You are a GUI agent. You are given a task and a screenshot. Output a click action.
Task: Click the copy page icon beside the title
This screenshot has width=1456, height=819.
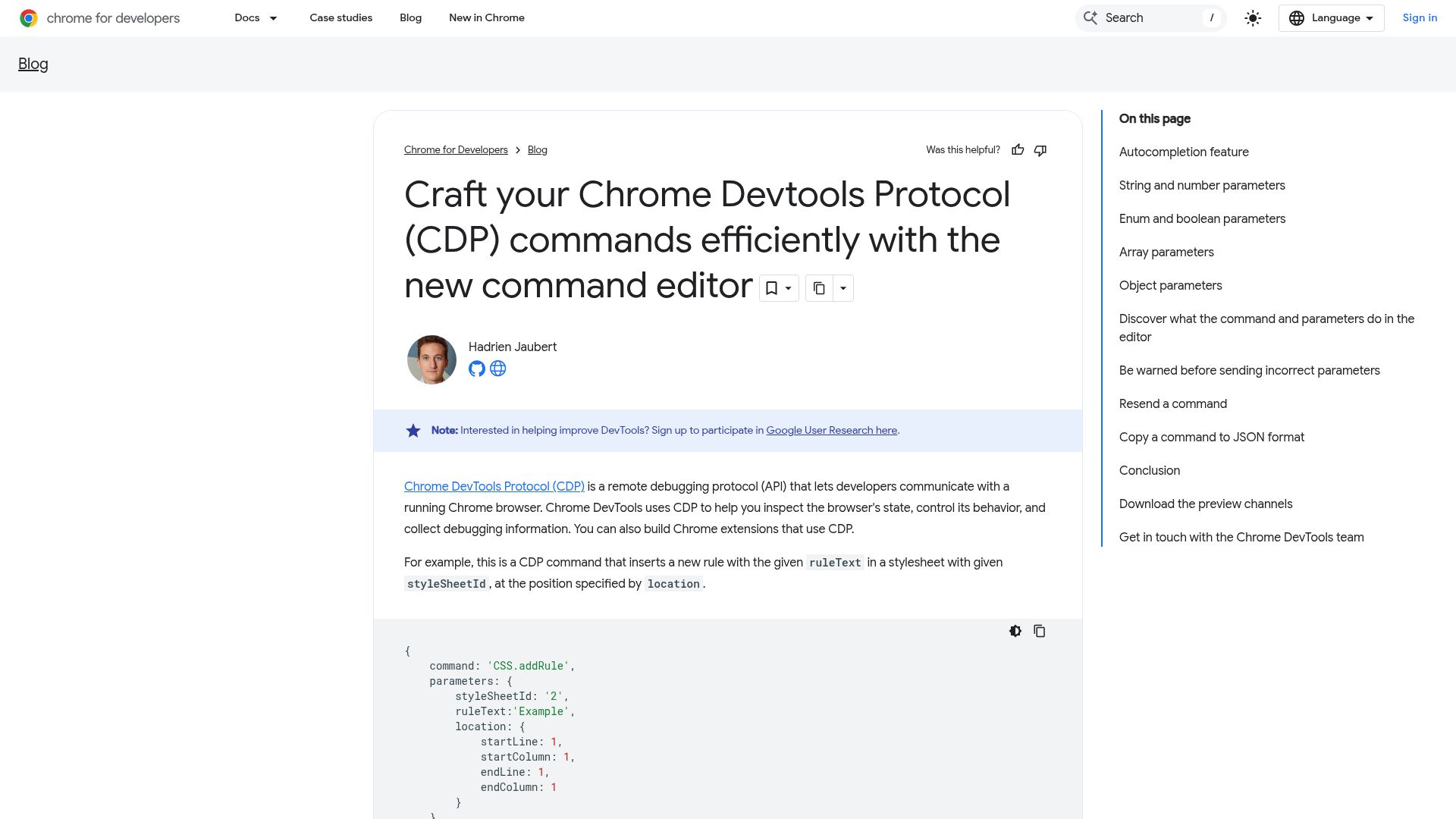pyautogui.click(x=819, y=288)
